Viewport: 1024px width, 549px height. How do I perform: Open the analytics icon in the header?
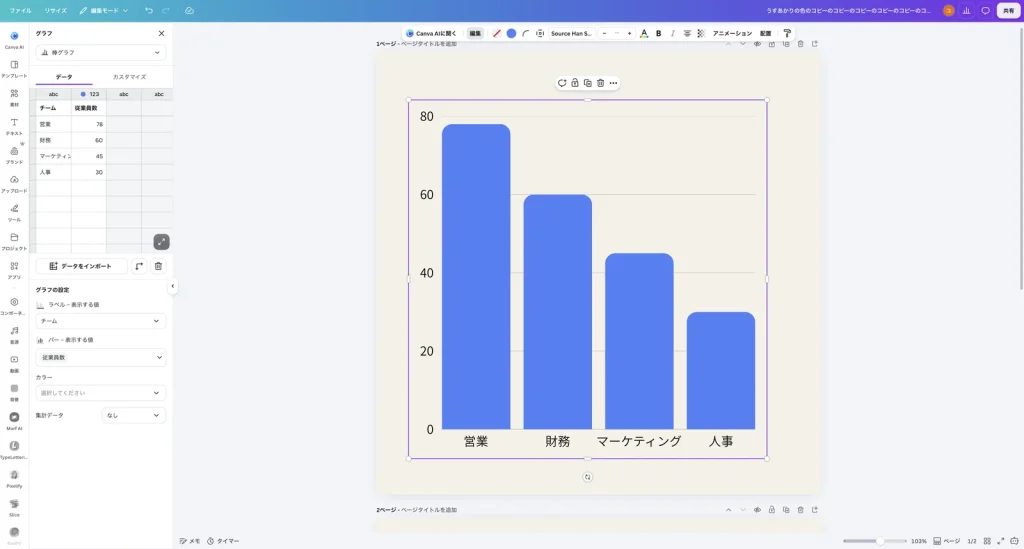967,10
